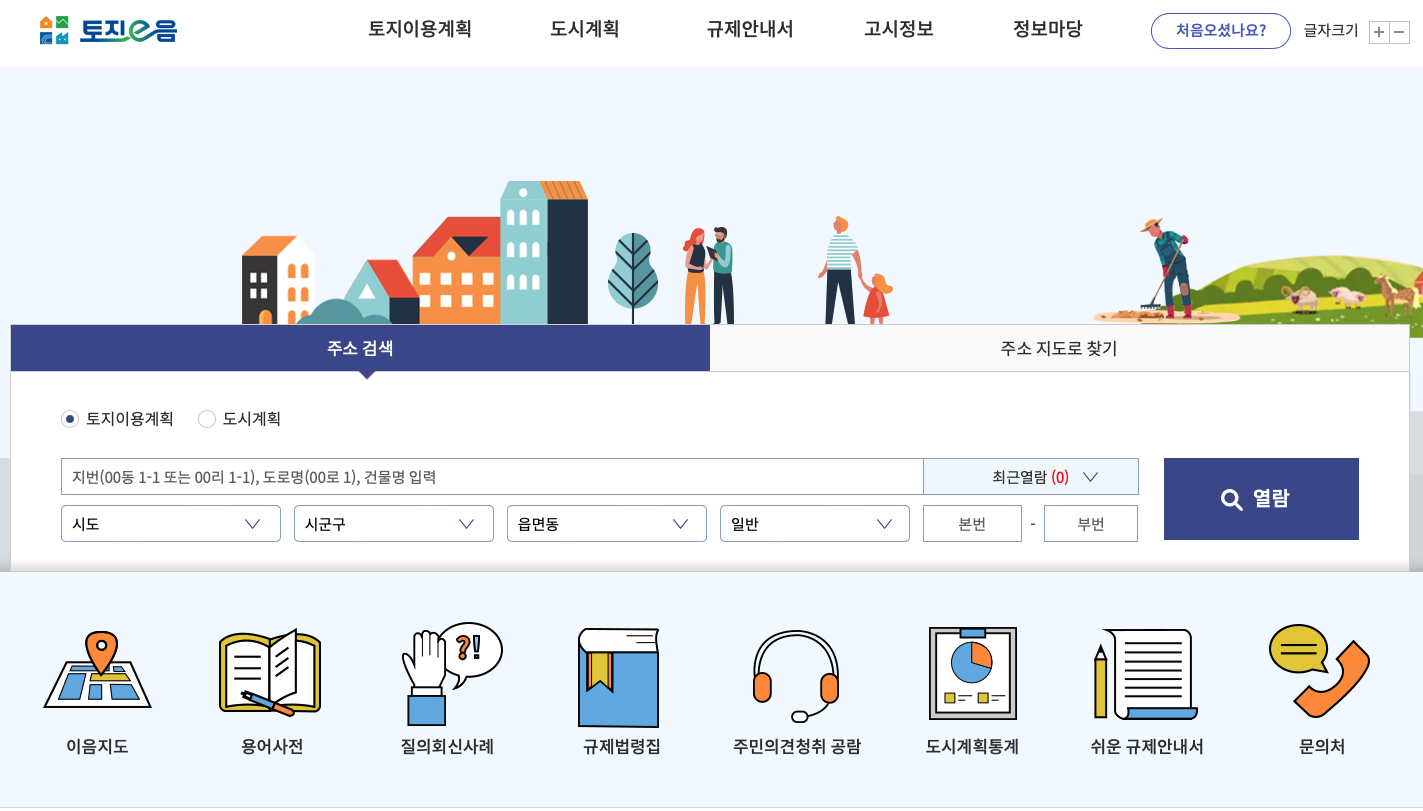The image size is (1423, 811).
Task: Select the 토지이용계획 radio button
Action: tap(69, 419)
